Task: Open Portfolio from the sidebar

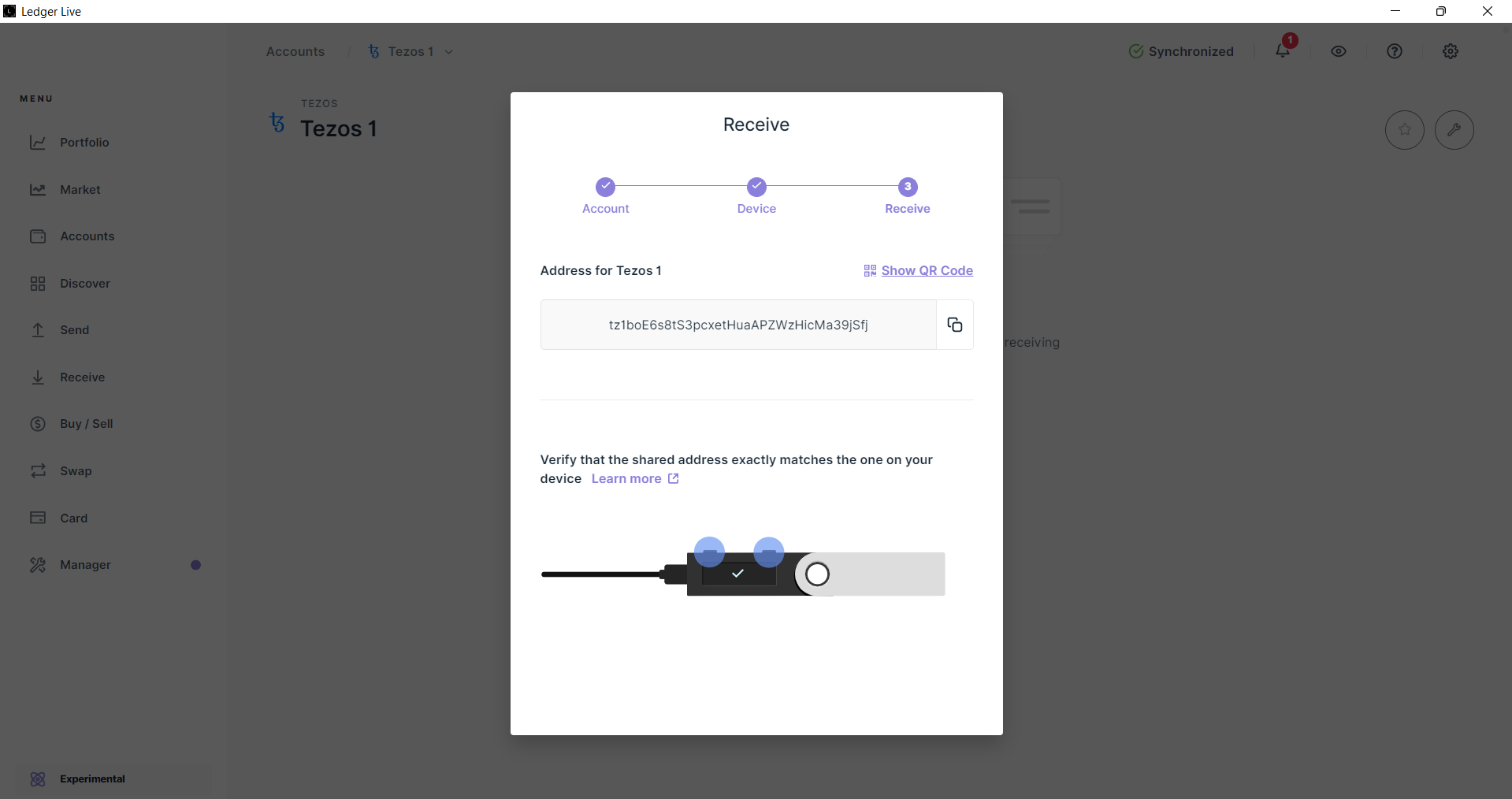Action: point(84,143)
